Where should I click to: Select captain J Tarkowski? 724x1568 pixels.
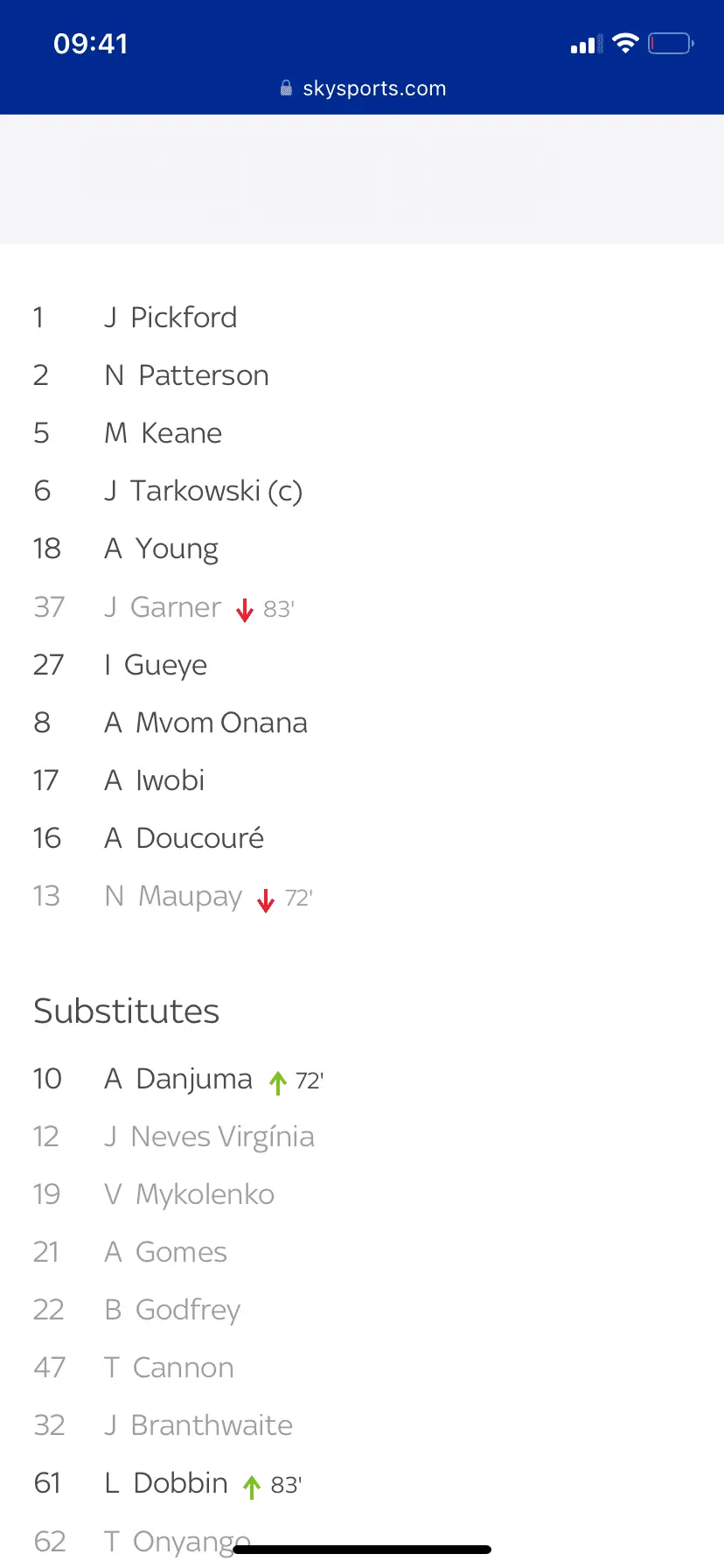(x=203, y=491)
